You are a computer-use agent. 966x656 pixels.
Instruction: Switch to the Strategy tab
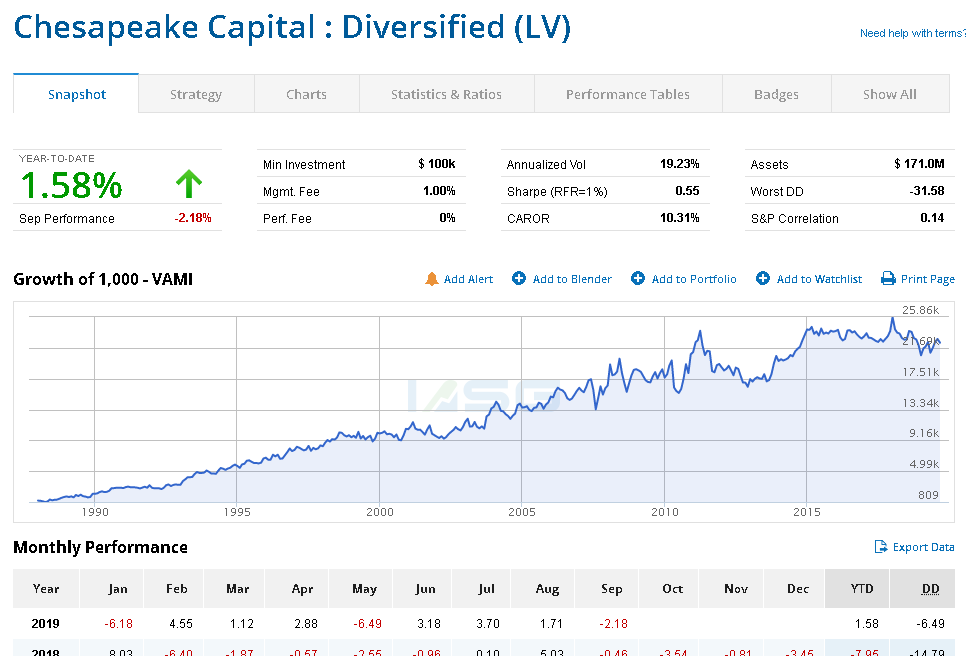(196, 94)
